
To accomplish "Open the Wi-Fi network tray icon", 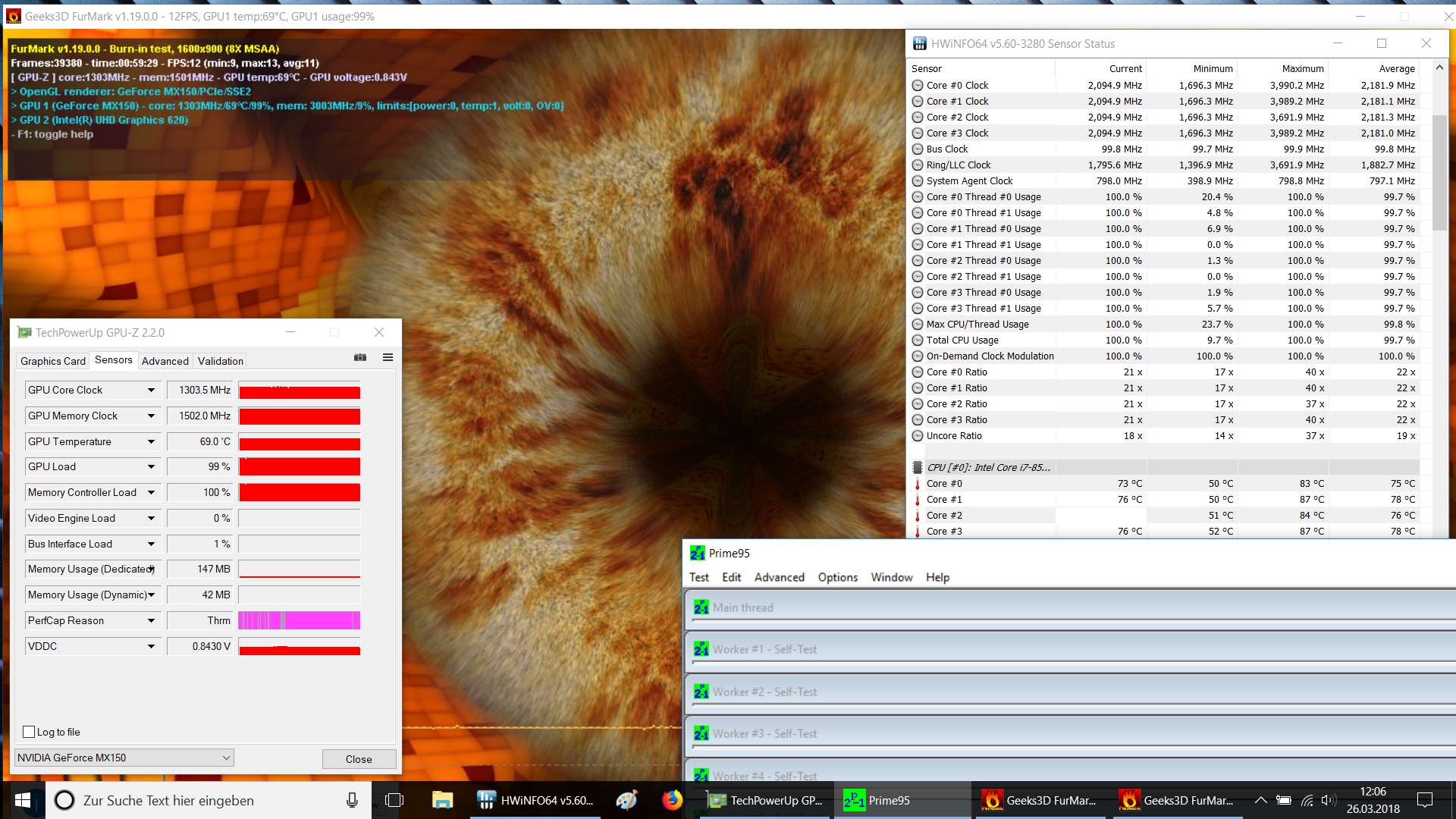I will point(1307,800).
